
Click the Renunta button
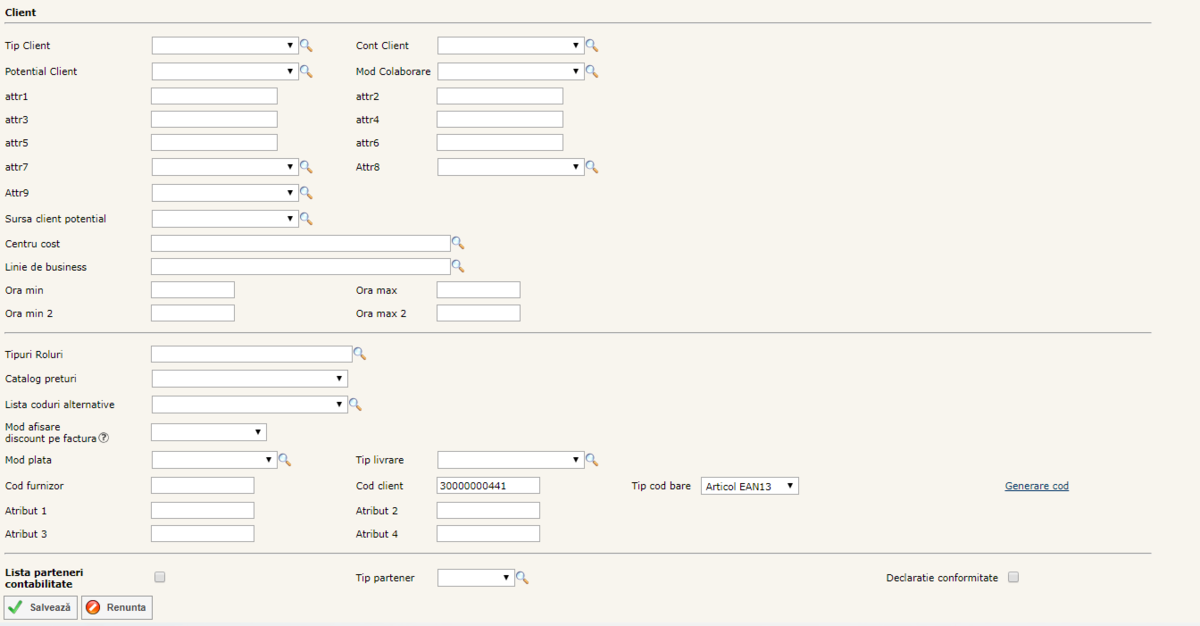(117, 607)
